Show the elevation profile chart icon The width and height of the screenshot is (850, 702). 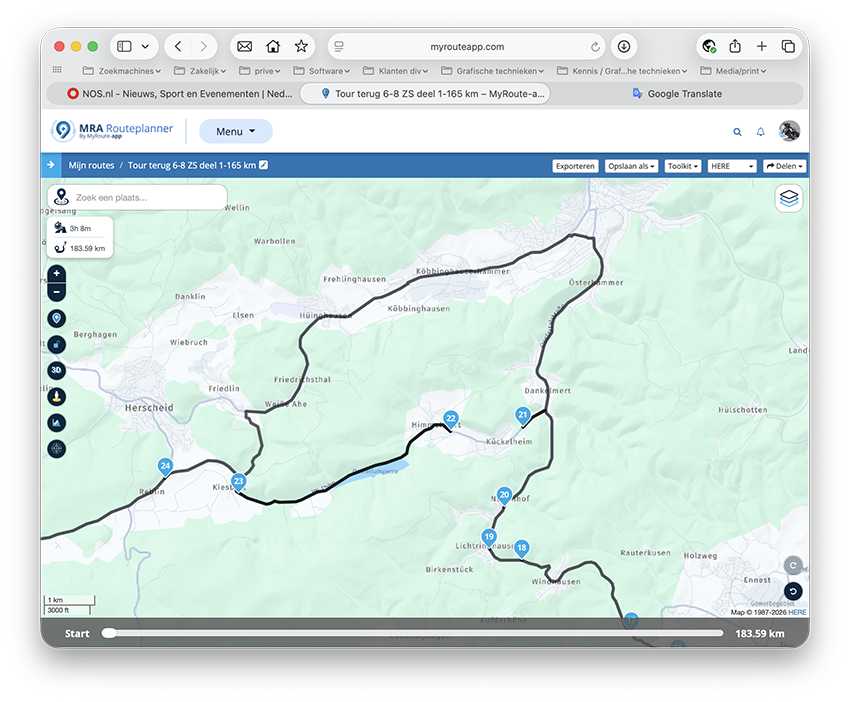(56, 423)
